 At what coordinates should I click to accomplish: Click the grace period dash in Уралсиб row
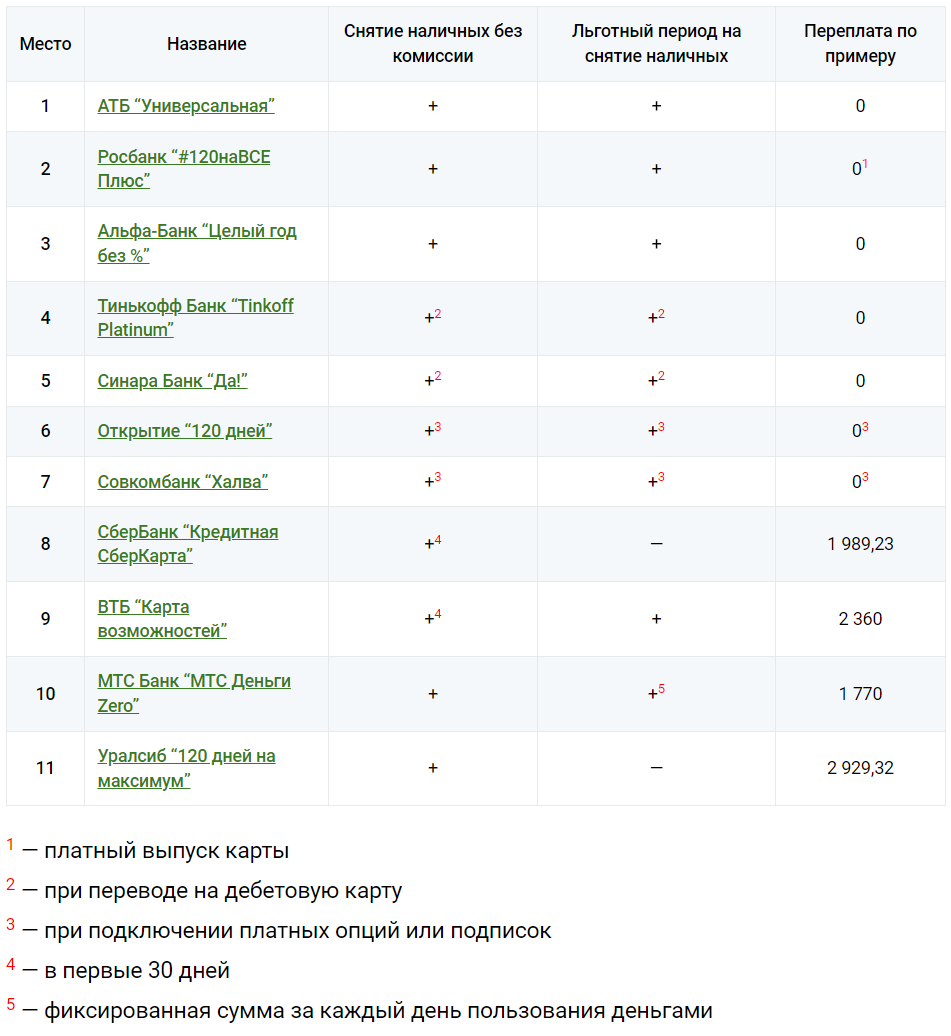pyautogui.click(x=656, y=768)
